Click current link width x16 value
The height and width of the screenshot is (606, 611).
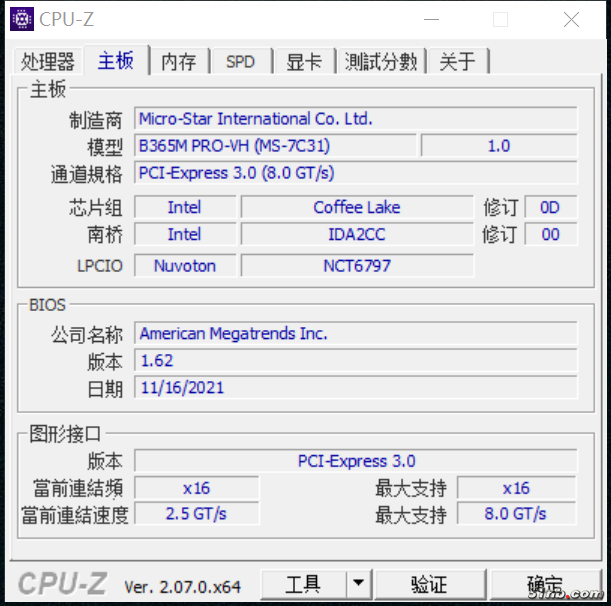(196, 488)
